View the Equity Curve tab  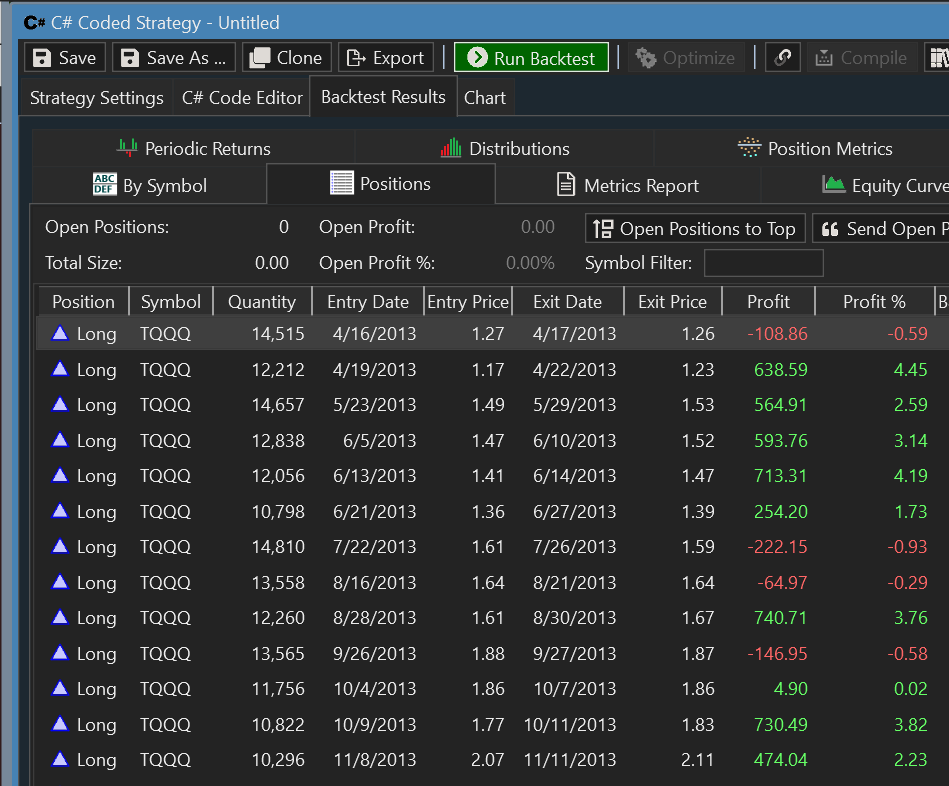[885, 186]
